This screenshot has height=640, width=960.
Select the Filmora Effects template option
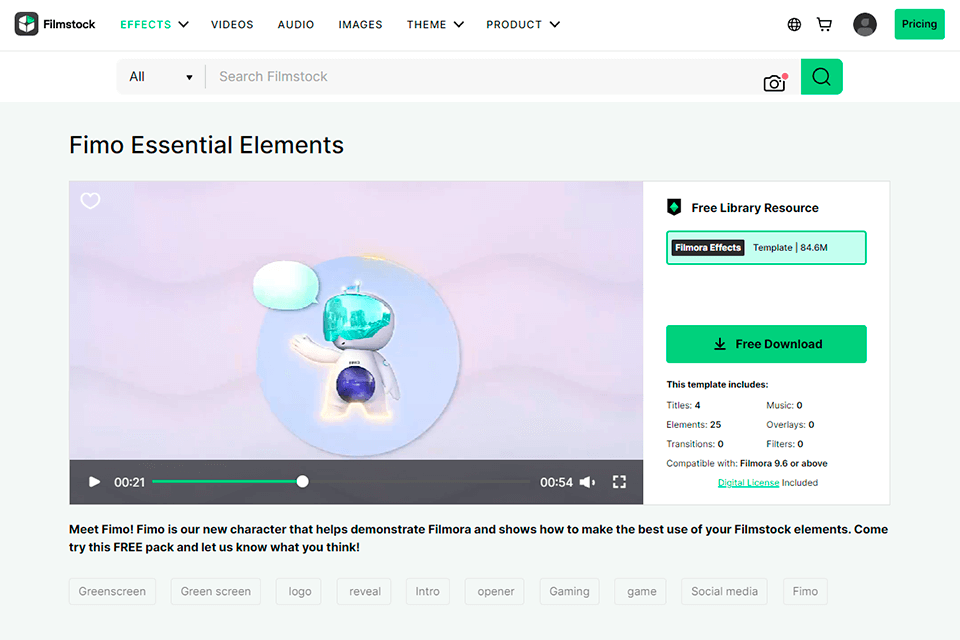[x=766, y=247]
